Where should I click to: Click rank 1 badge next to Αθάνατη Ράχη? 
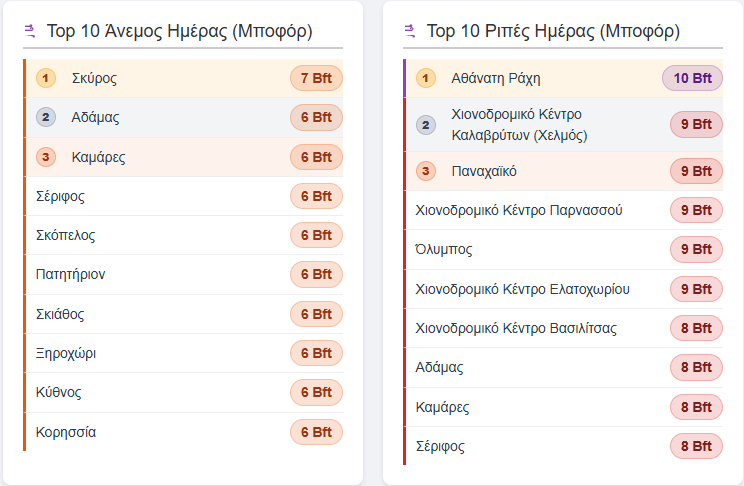[426, 78]
